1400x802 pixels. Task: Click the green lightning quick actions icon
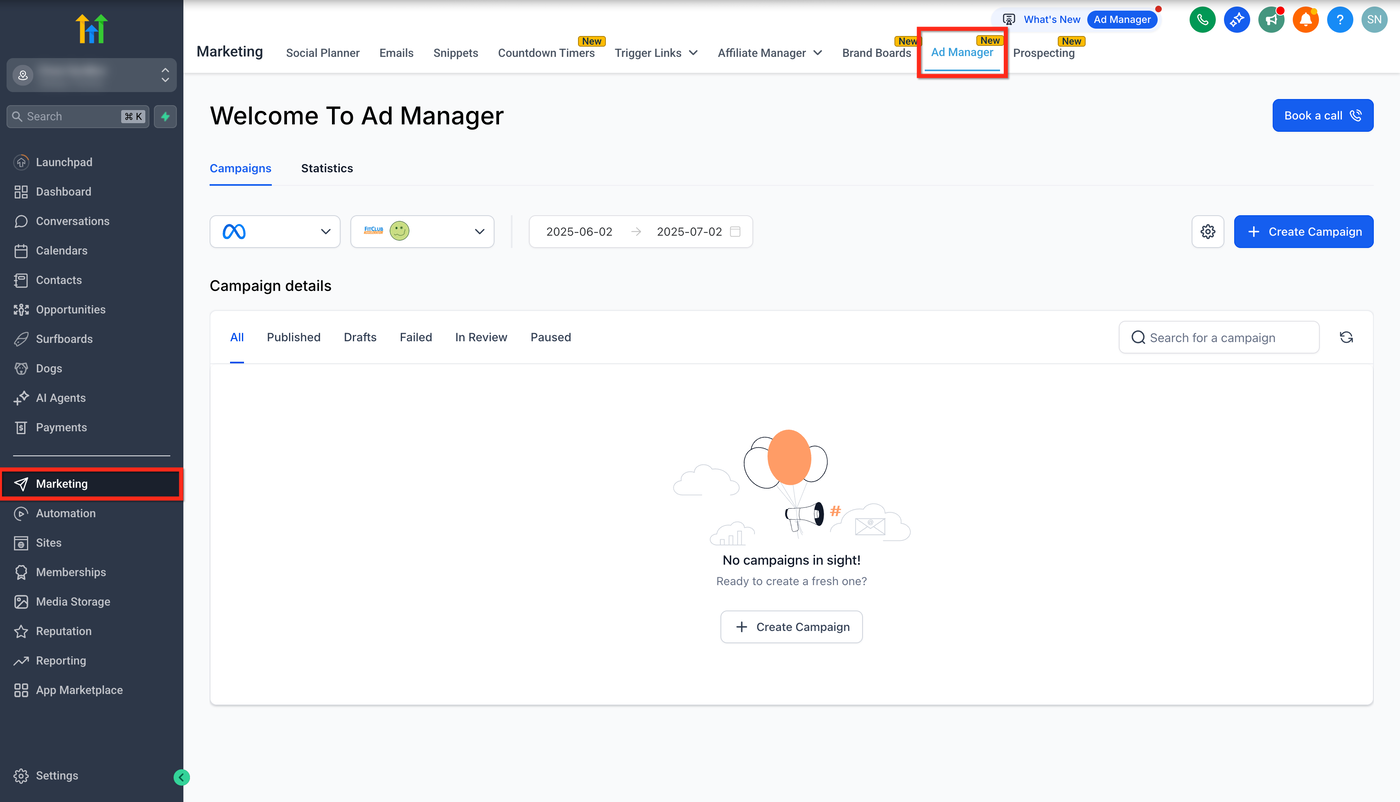(166, 117)
